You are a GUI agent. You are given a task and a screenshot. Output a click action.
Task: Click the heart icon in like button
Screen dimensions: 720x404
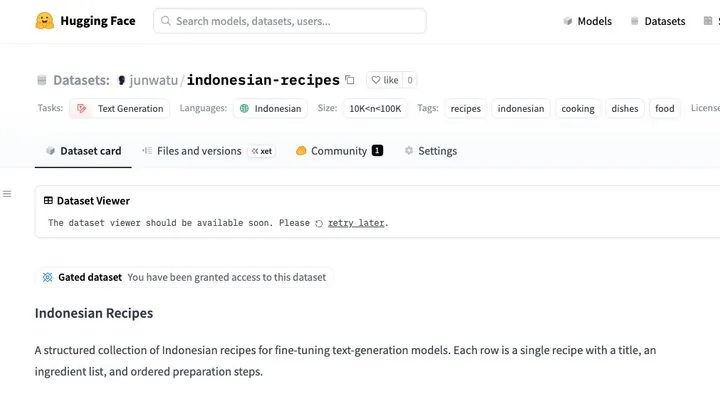point(376,80)
